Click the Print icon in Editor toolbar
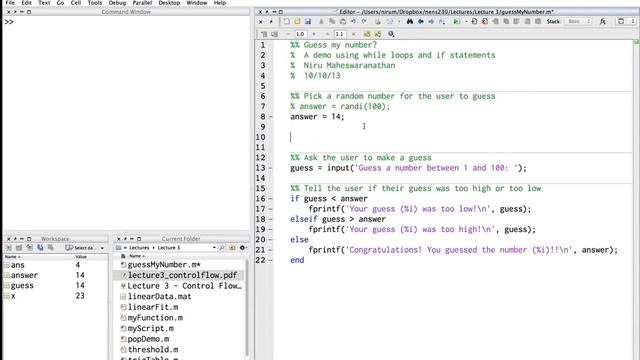Image resolution: width=640 pixels, height=360 pixels. click(378, 22)
